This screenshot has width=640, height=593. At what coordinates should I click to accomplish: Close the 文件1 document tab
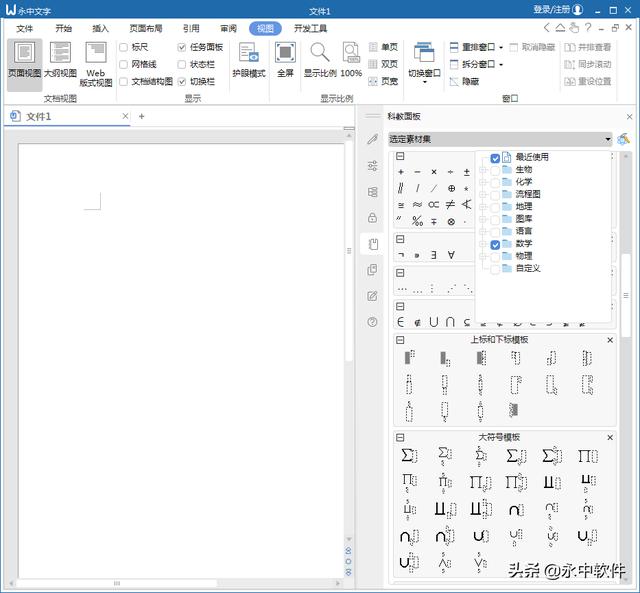coord(125,116)
